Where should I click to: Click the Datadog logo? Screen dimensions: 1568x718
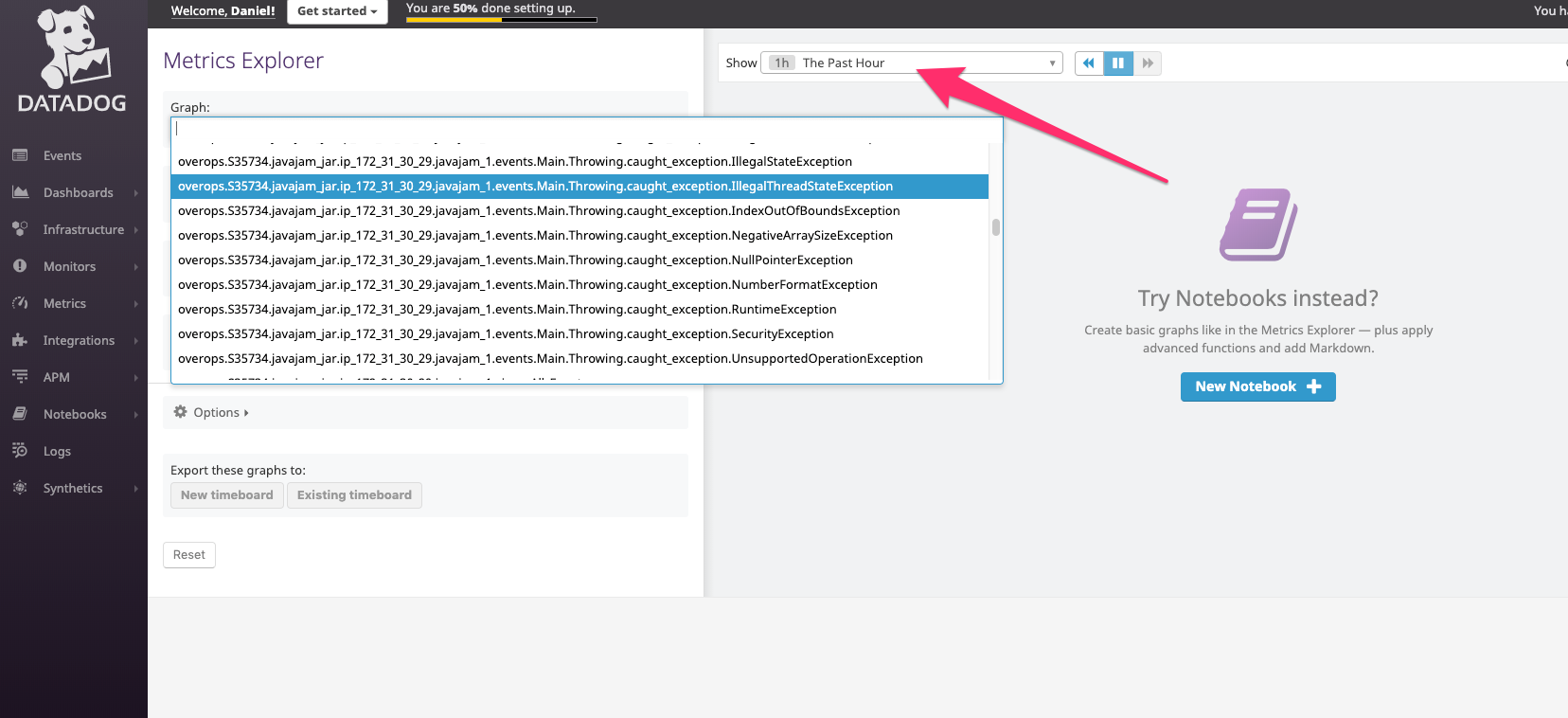coord(72,60)
